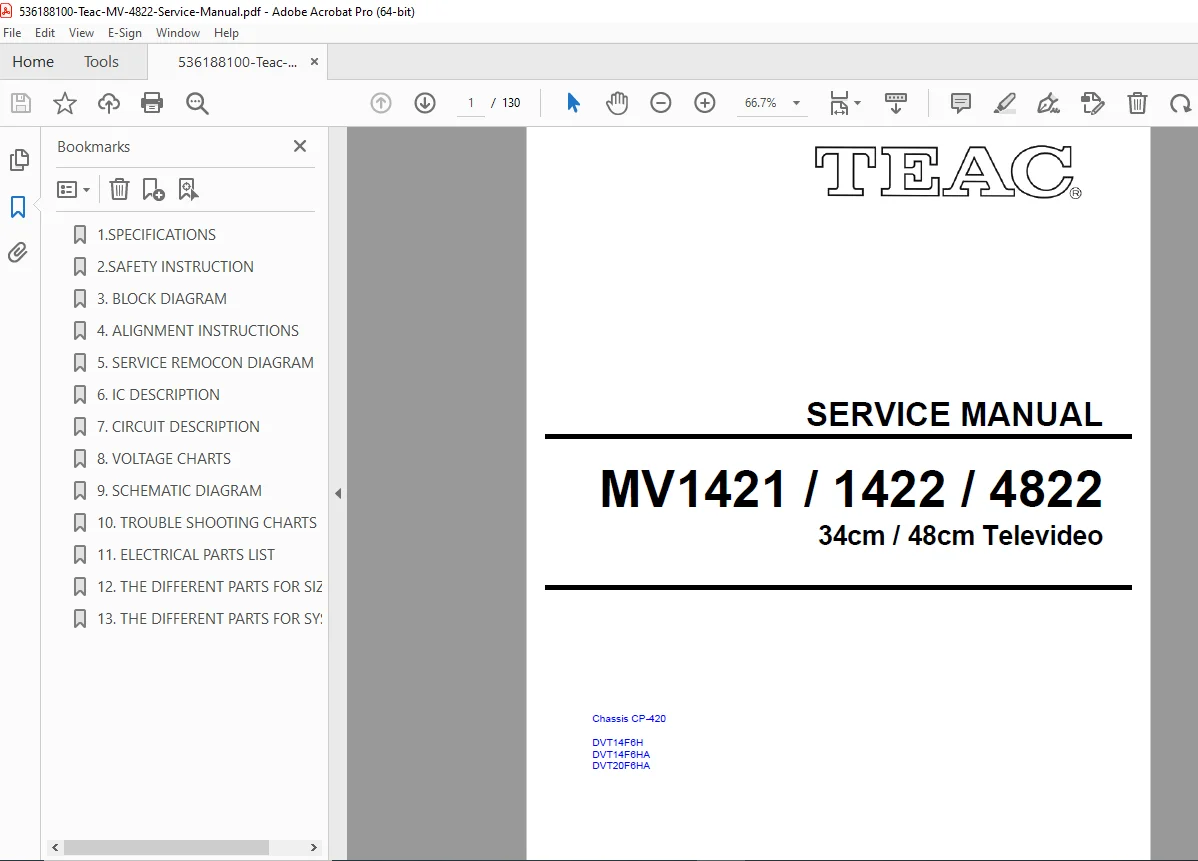
Task: Open the E-Sign menu
Action: click(125, 33)
